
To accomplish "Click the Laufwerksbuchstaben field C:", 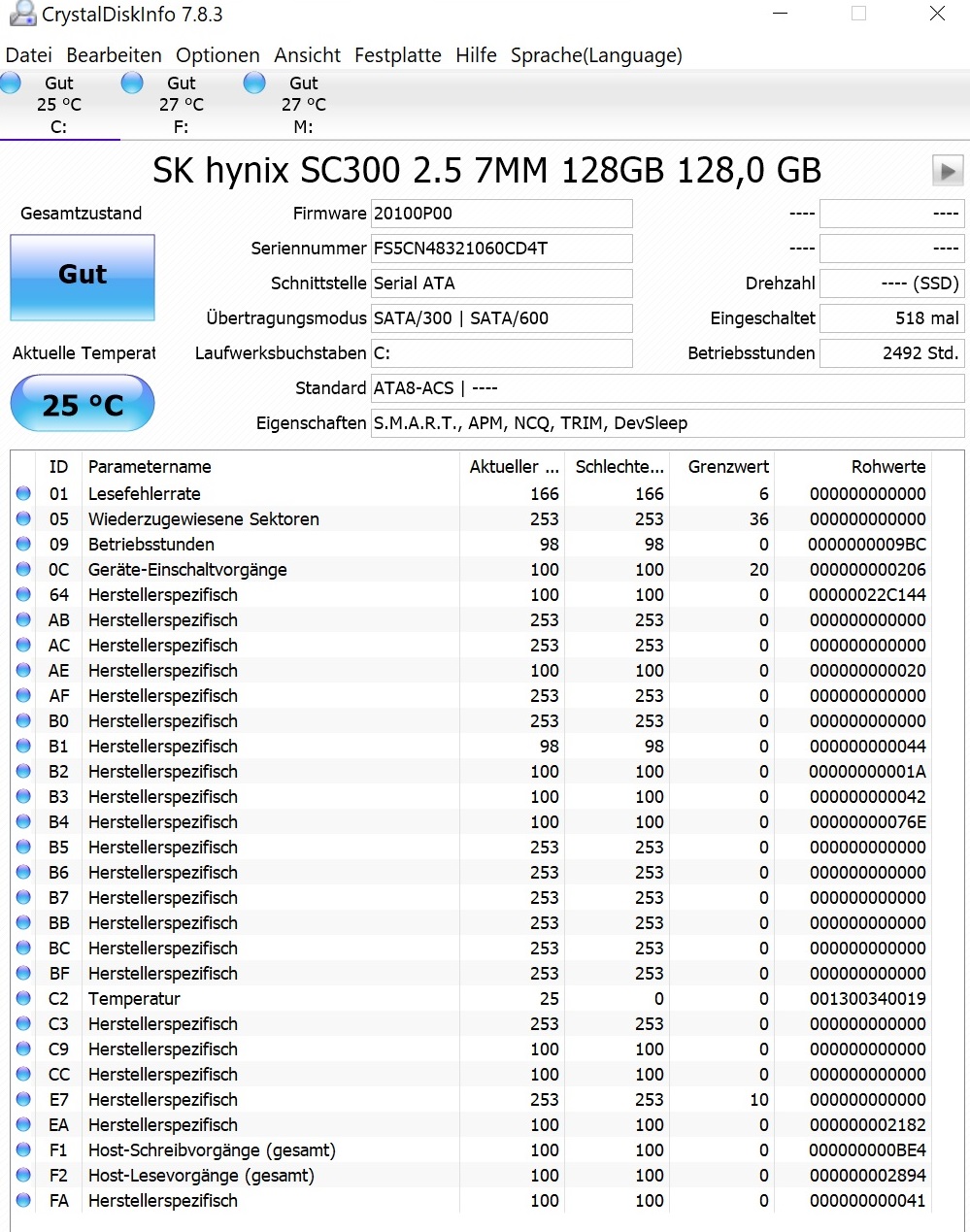I will click(502, 353).
